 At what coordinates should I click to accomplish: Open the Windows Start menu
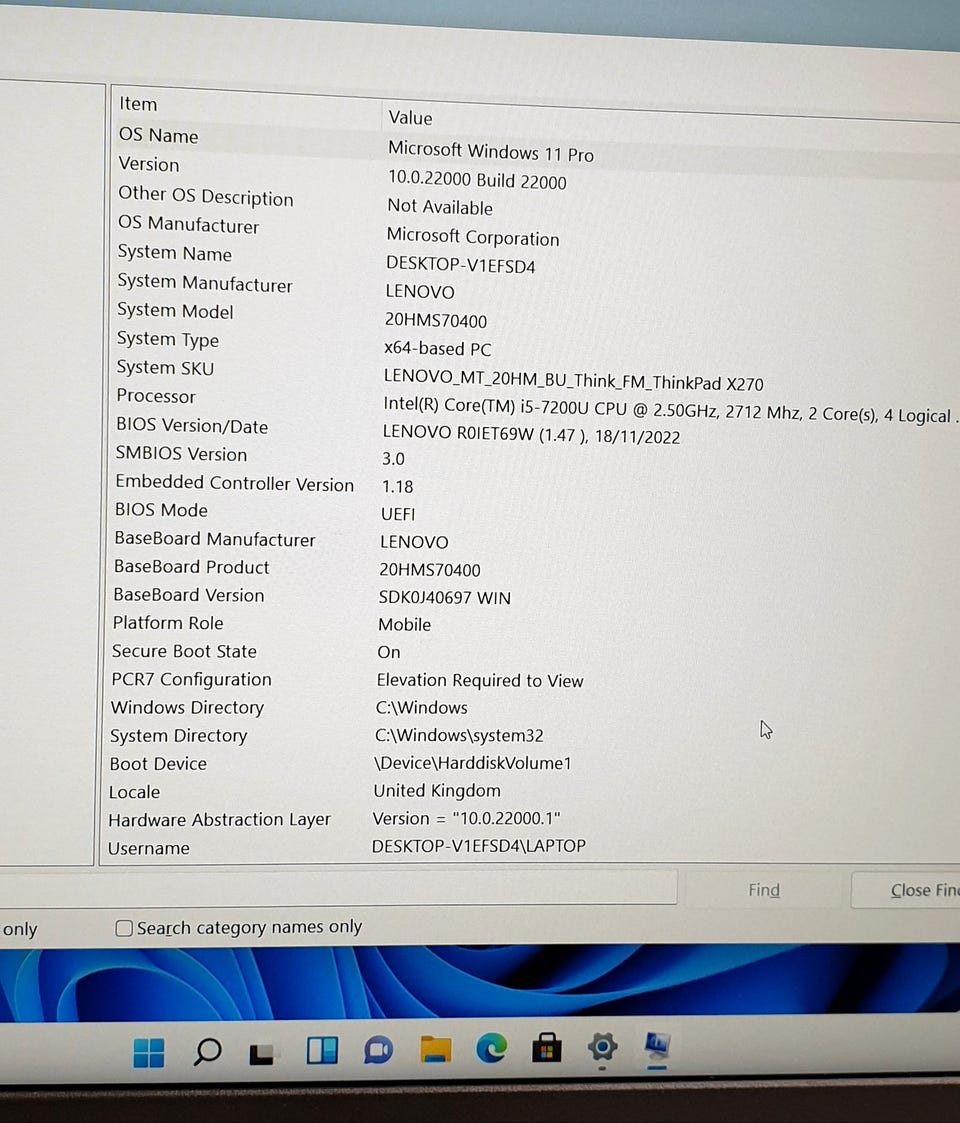click(x=149, y=1053)
